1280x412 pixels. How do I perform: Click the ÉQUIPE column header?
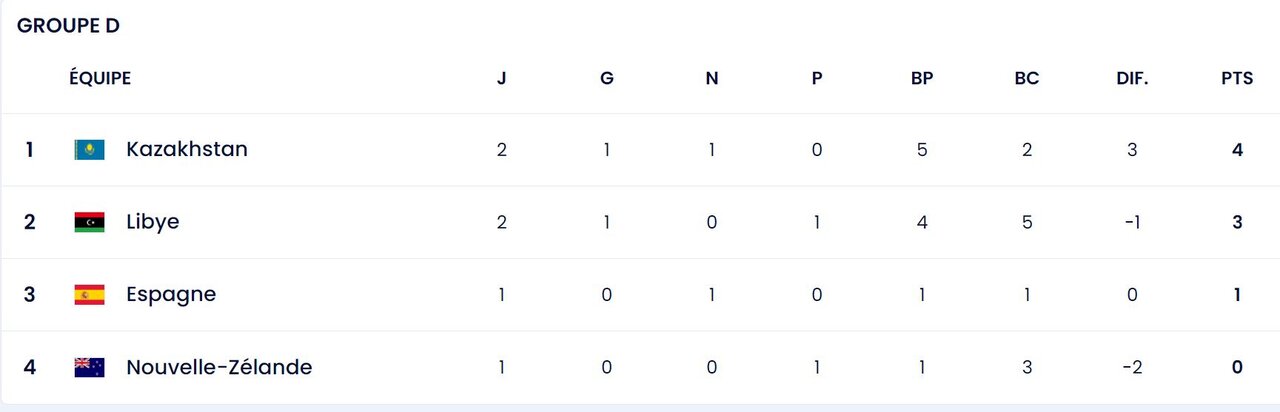100,78
